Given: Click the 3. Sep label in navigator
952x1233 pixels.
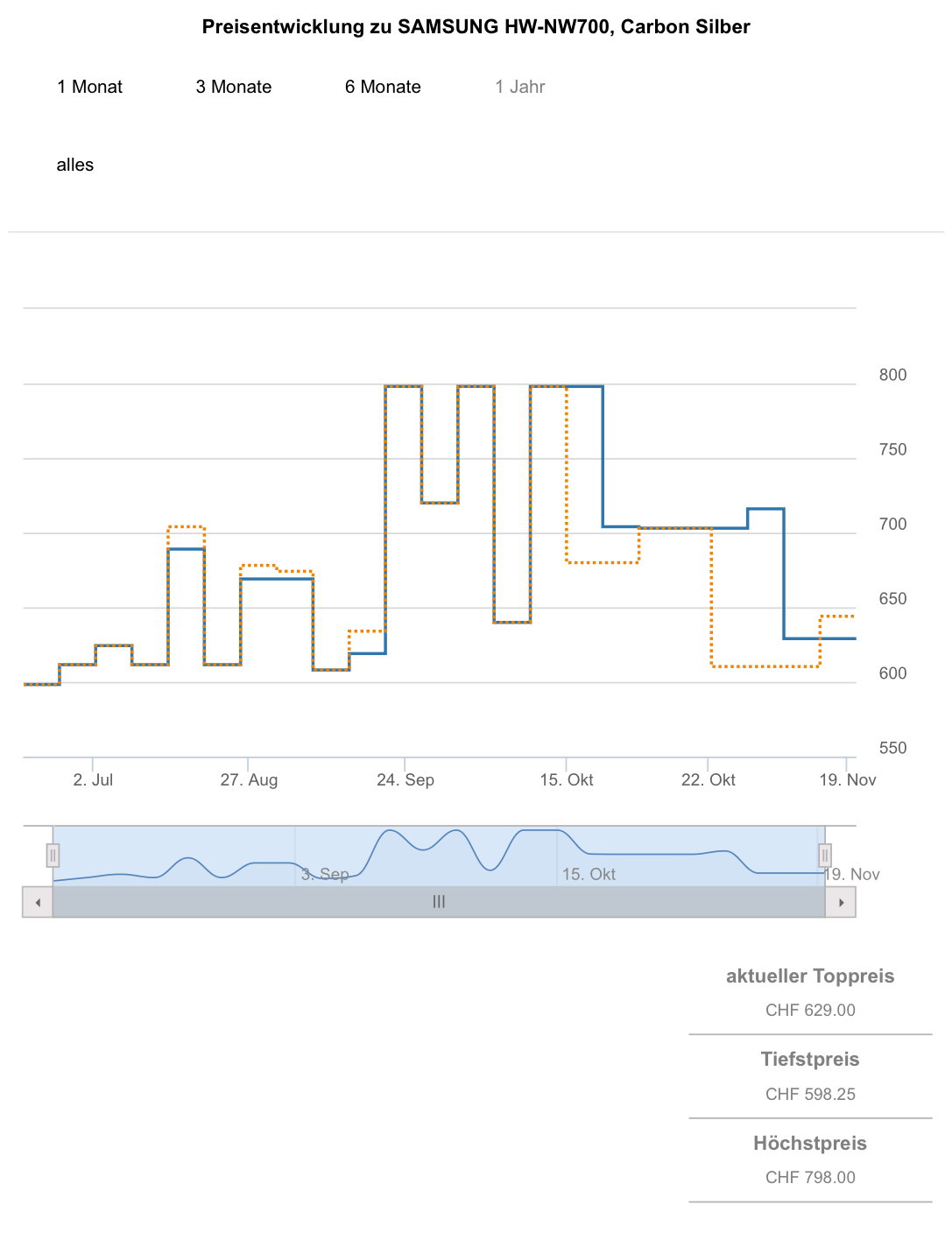Looking at the screenshot, I should [325, 874].
